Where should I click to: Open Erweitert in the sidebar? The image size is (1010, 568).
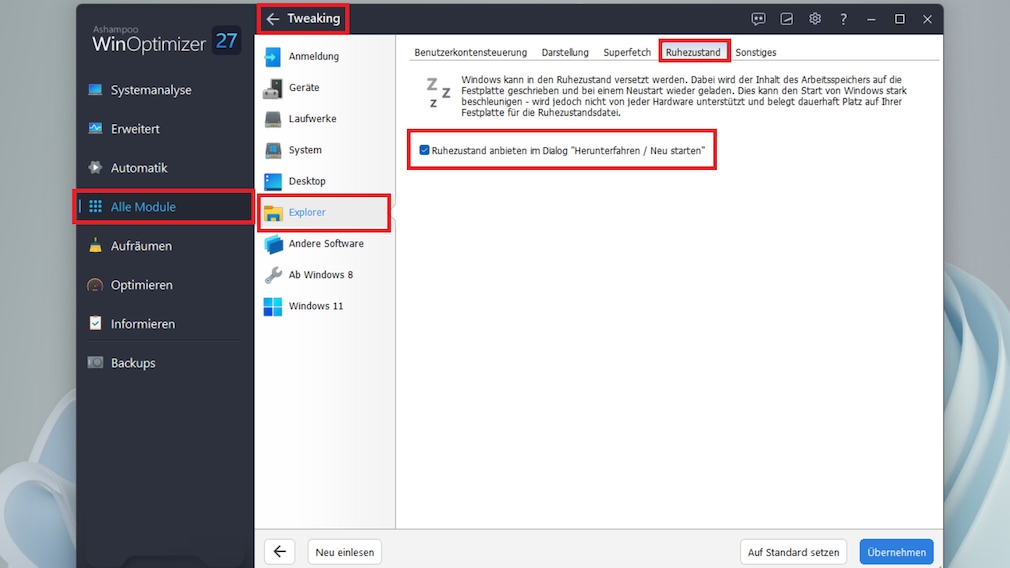[135, 129]
